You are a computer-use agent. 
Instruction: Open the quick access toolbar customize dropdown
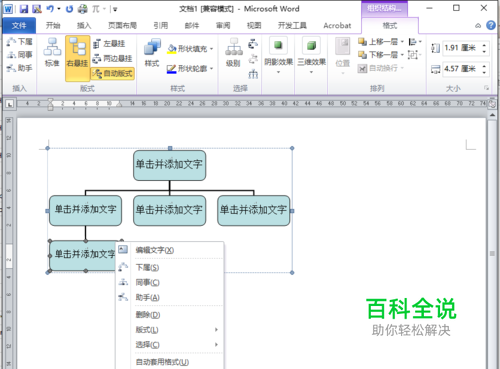[115, 9]
